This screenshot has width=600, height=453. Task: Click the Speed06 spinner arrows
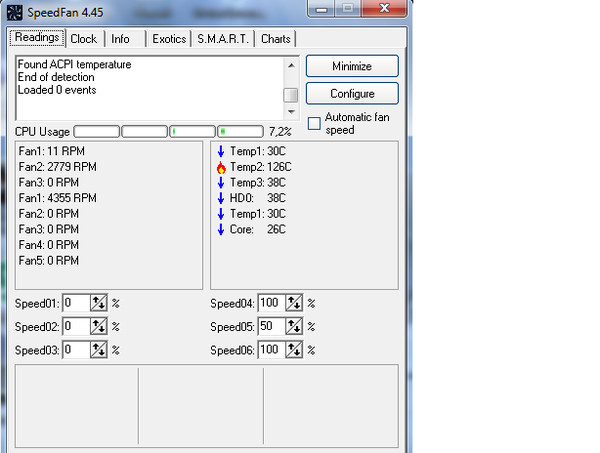294,350
